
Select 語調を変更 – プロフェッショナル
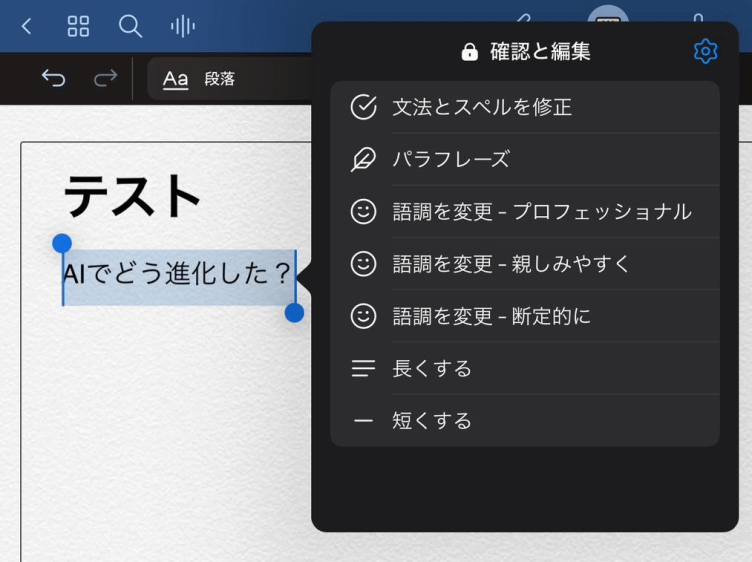pyautogui.click(x=525, y=211)
